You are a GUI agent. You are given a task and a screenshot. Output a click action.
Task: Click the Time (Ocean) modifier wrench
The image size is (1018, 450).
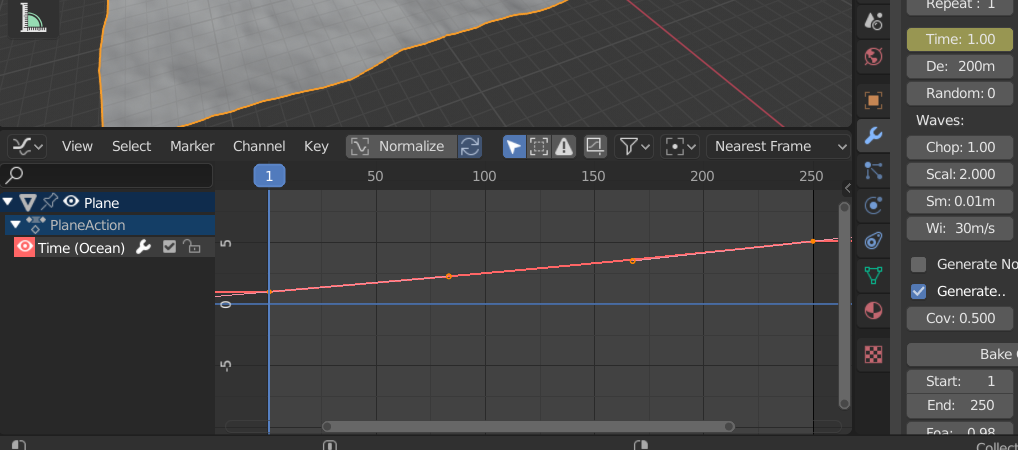143,247
